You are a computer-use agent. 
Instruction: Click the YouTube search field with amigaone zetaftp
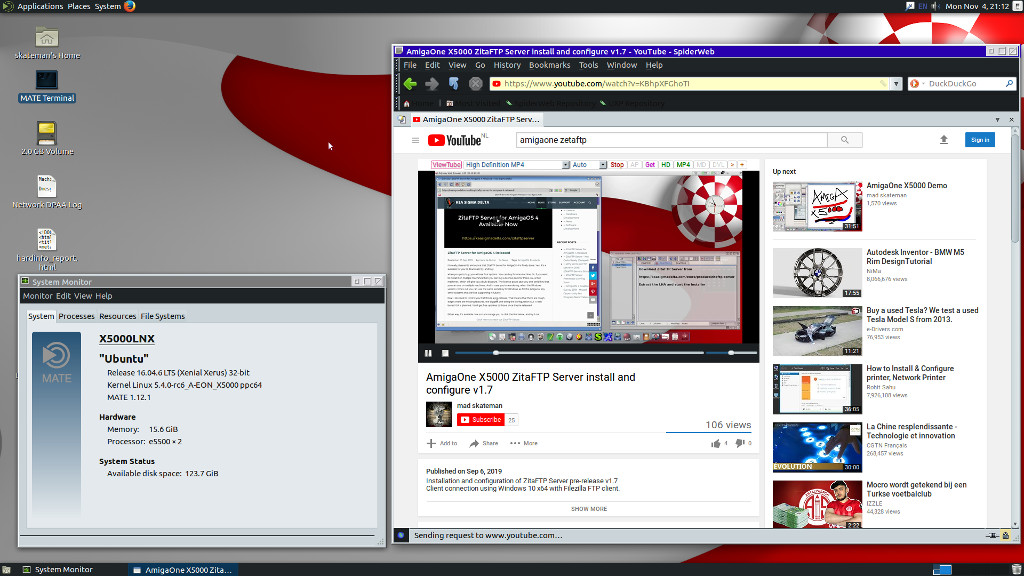(x=671, y=140)
